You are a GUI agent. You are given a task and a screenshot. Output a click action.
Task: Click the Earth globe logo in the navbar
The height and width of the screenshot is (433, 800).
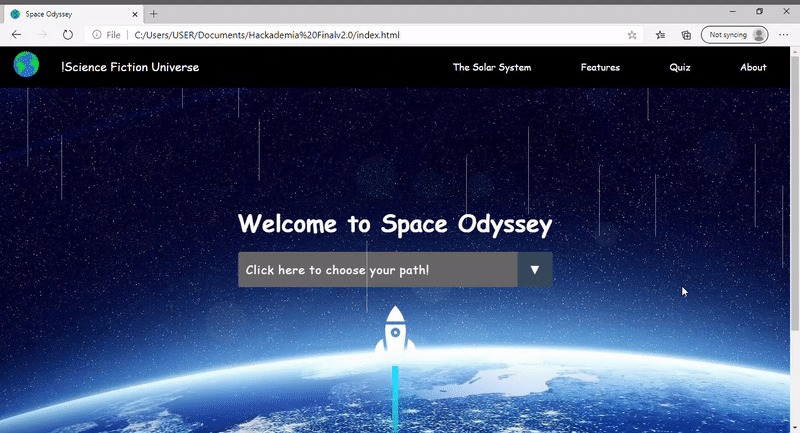pos(26,65)
